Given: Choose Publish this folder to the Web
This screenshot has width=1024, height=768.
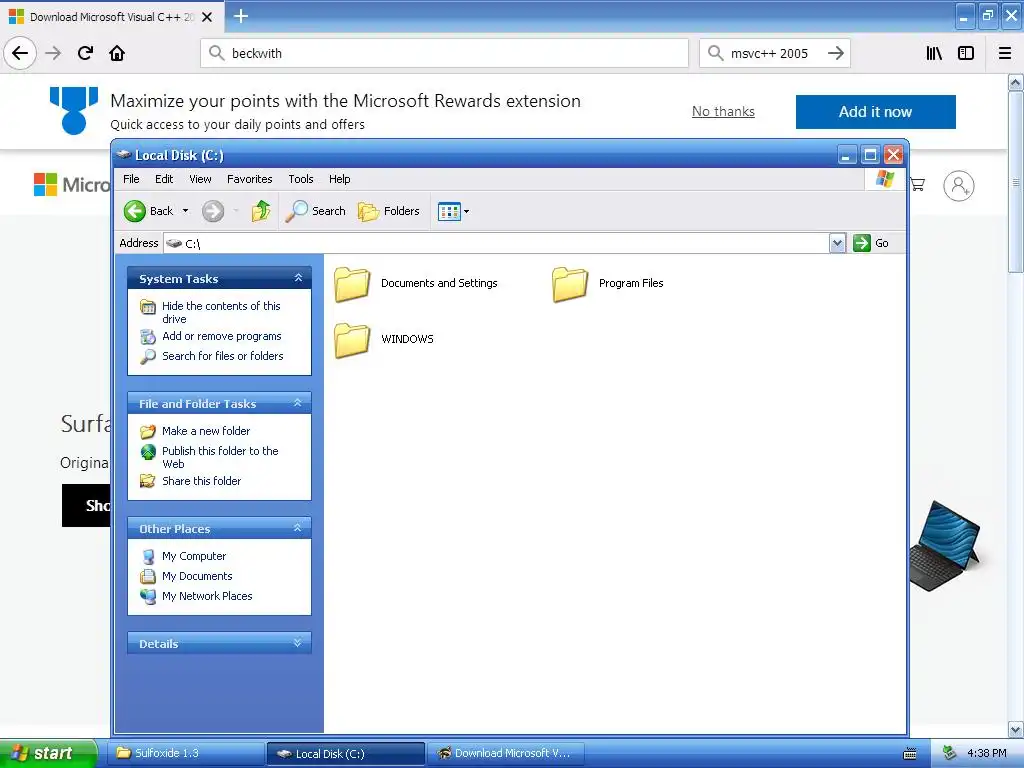Looking at the screenshot, I should [x=220, y=457].
